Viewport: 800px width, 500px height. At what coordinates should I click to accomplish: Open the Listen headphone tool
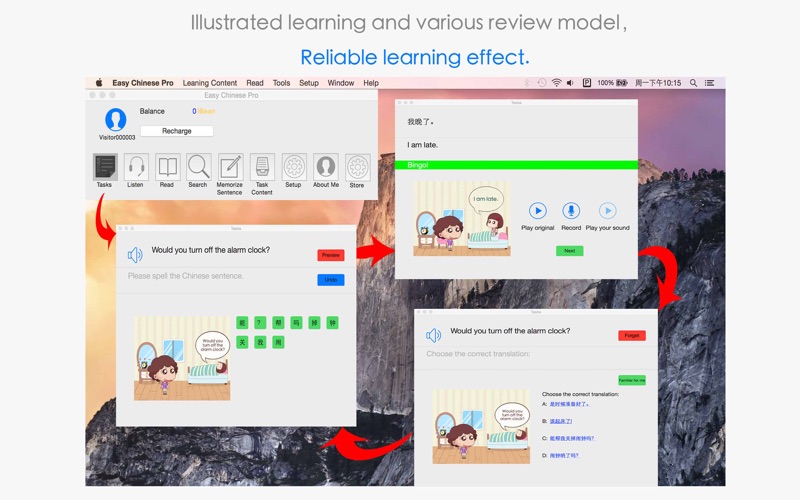pyautogui.click(x=136, y=167)
